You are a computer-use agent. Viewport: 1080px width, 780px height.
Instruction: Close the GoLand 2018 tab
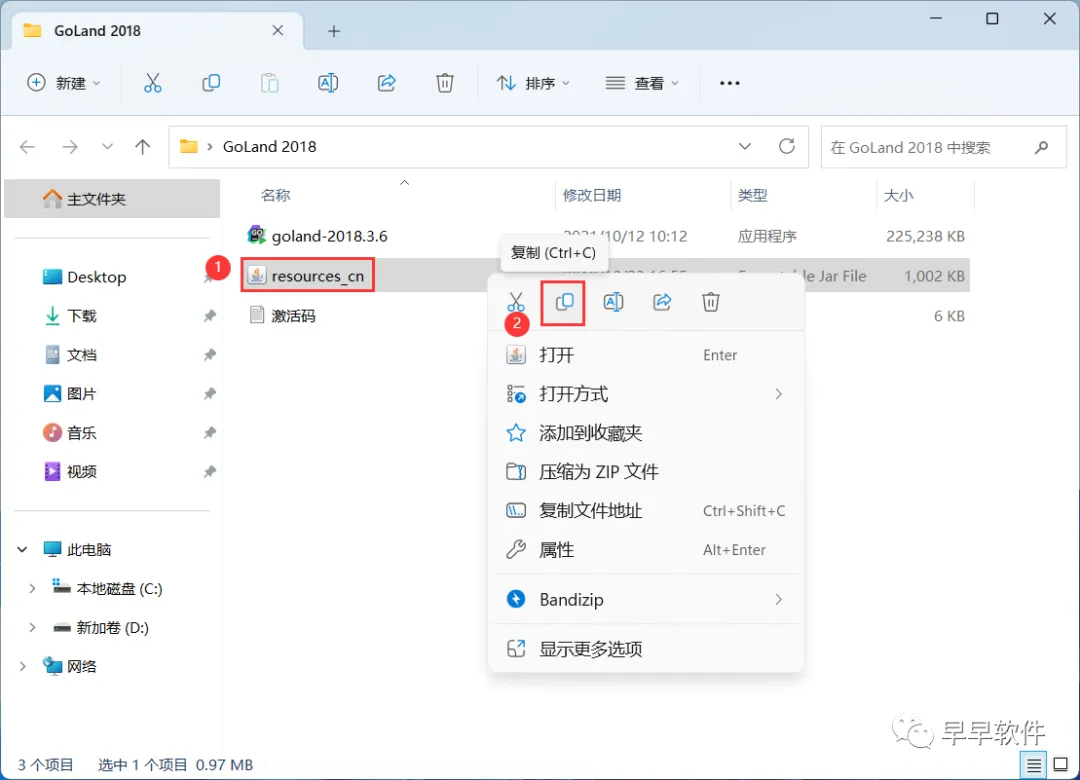pyautogui.click(x=278, y=30)
